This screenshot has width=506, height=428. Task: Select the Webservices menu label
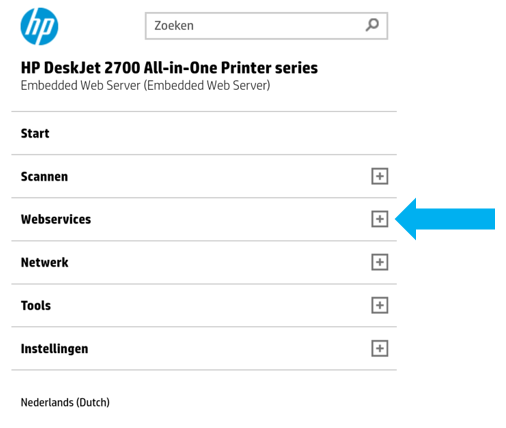[x=56, y=219]
